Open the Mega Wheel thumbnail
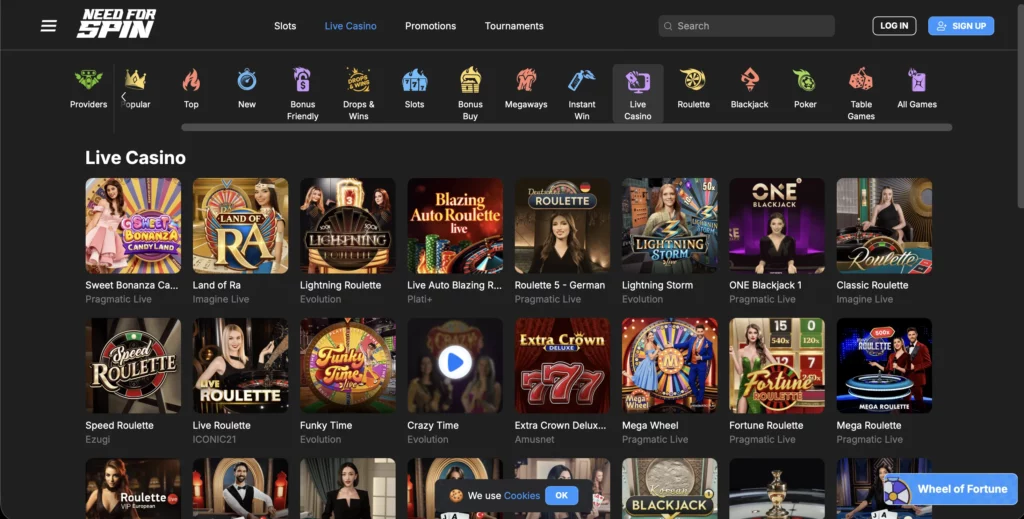 pyautogui.click(x=669, y=366)
